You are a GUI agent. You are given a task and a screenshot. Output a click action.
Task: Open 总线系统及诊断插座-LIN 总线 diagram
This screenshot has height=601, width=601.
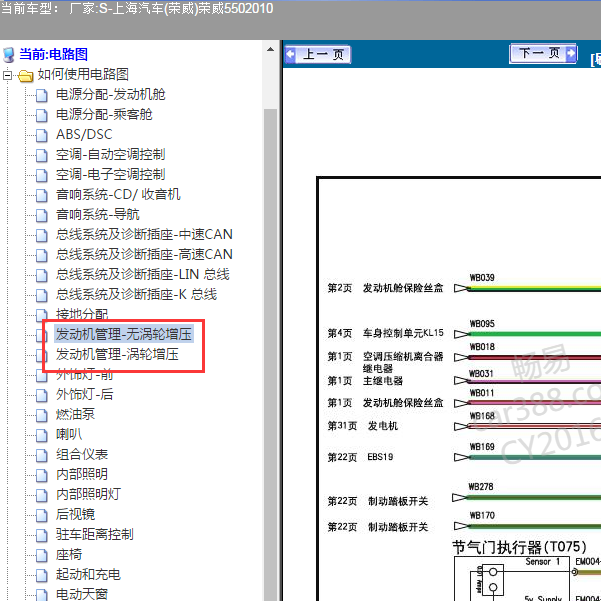pyautogui.click(x=143, y=274)
